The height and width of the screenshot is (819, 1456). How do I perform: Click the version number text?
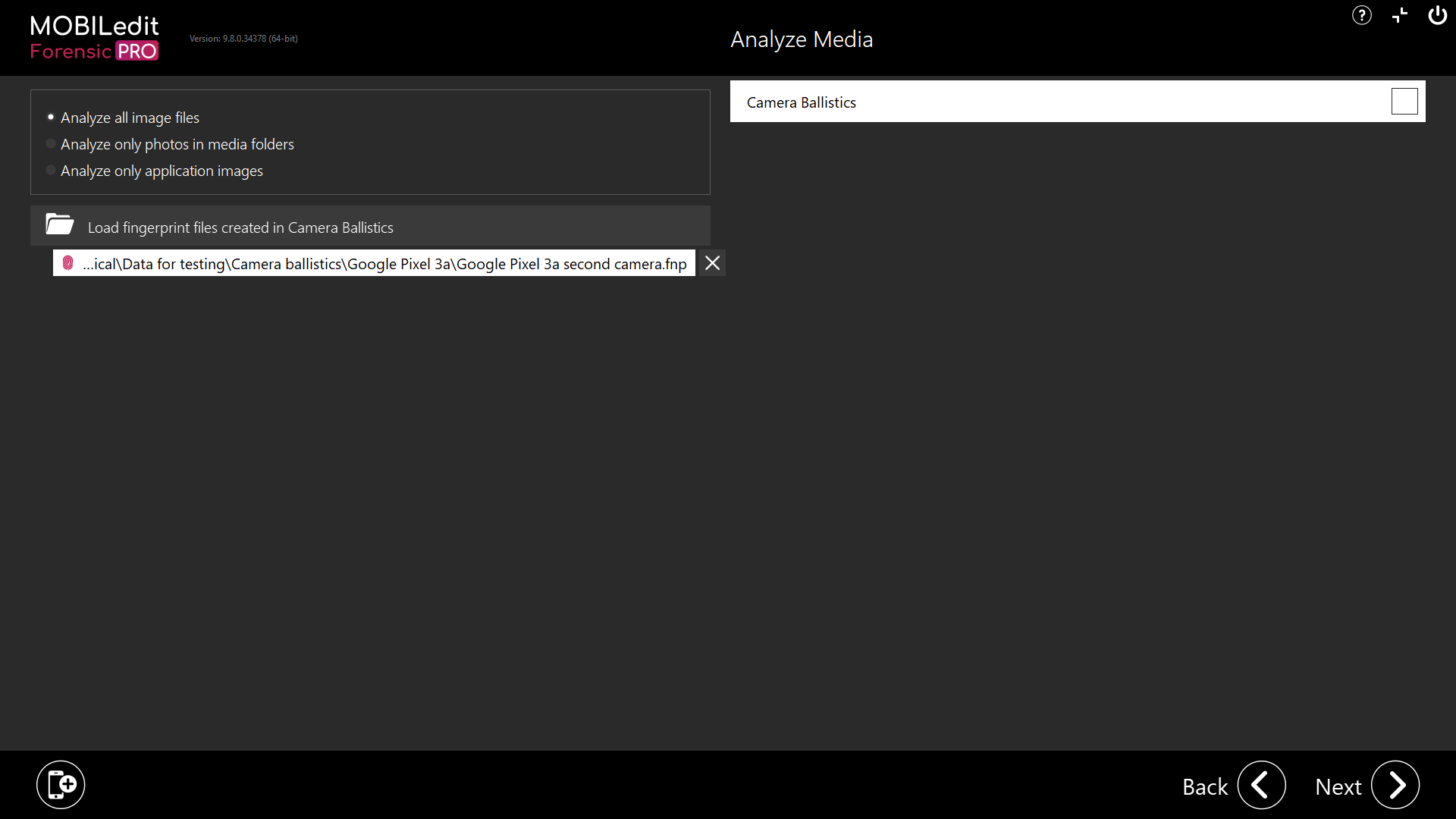(243, 39)
